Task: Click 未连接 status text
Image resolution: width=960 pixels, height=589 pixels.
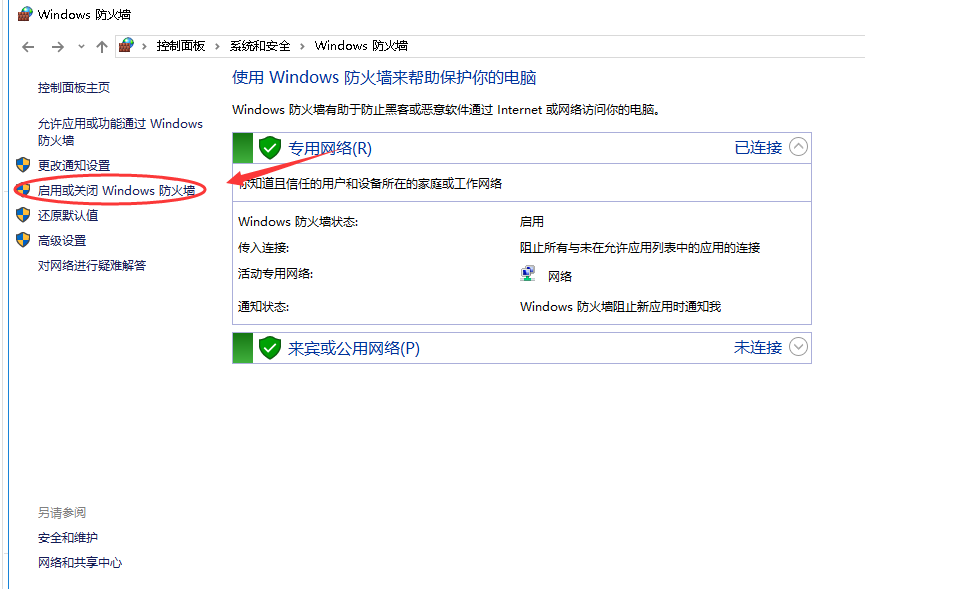Action: click(758, 348)
